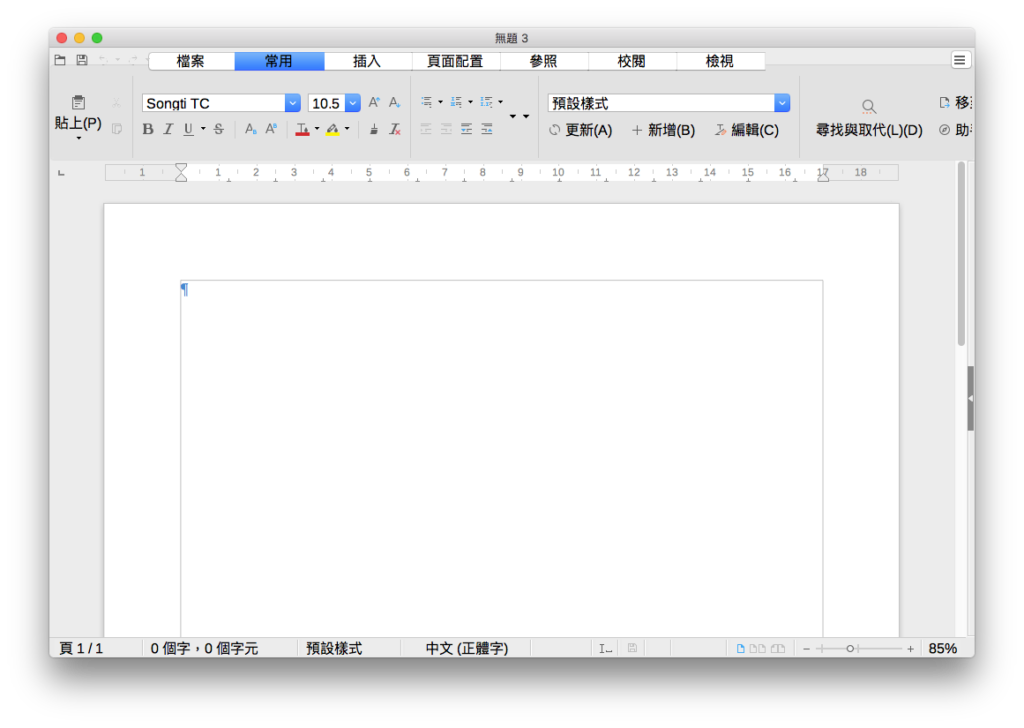The height and width of the screenshot is (728, 1024).
Task: Expand paste options arrow under 貼上(P)
Action: [78, 138]
